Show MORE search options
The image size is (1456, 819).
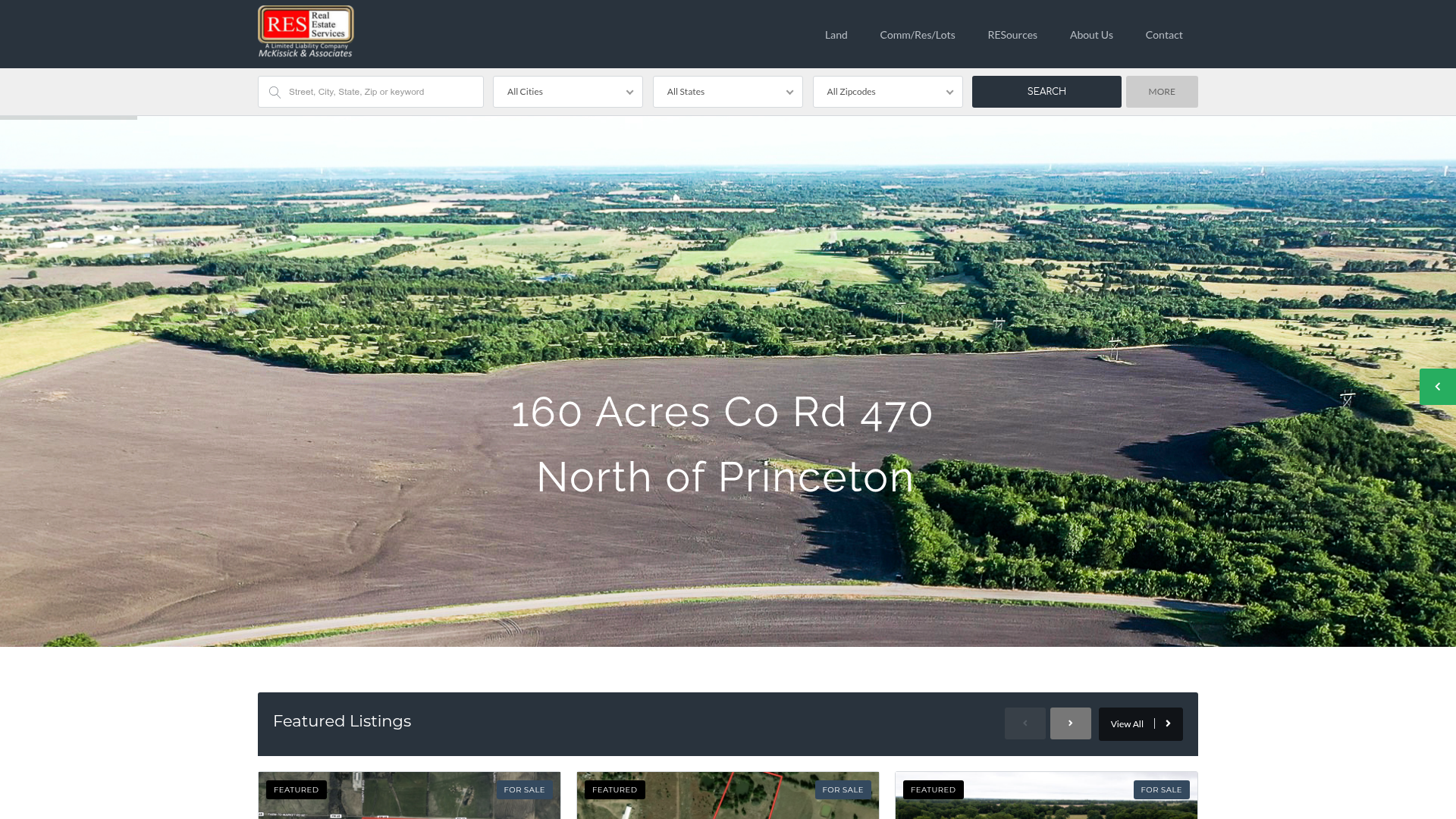coord(1161,92)
